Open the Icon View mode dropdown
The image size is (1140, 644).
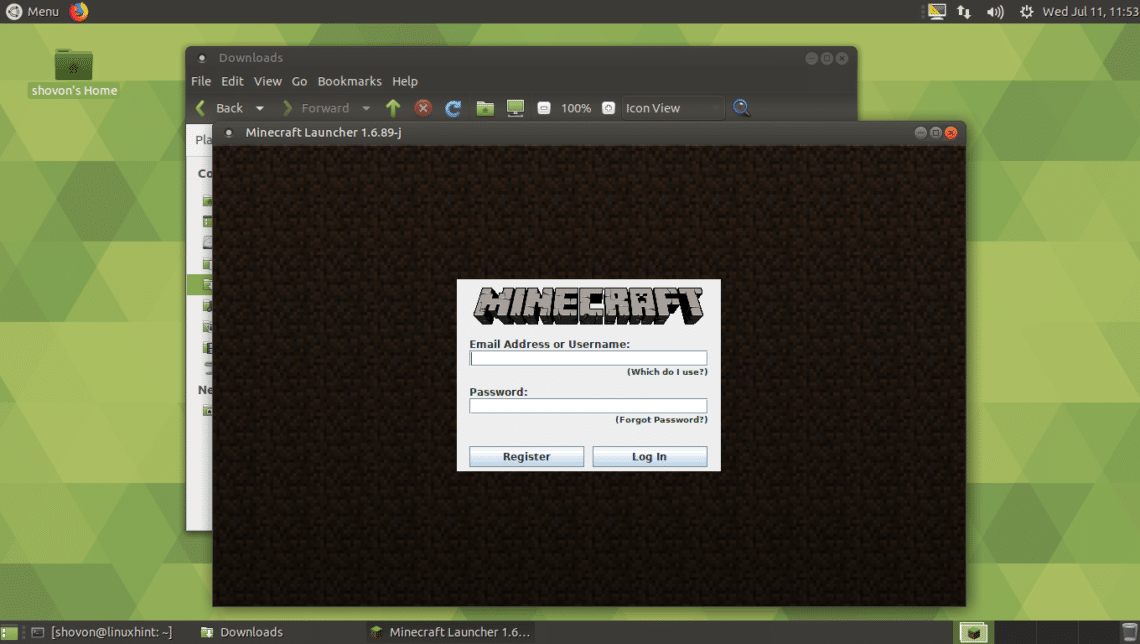coord(673,108)
